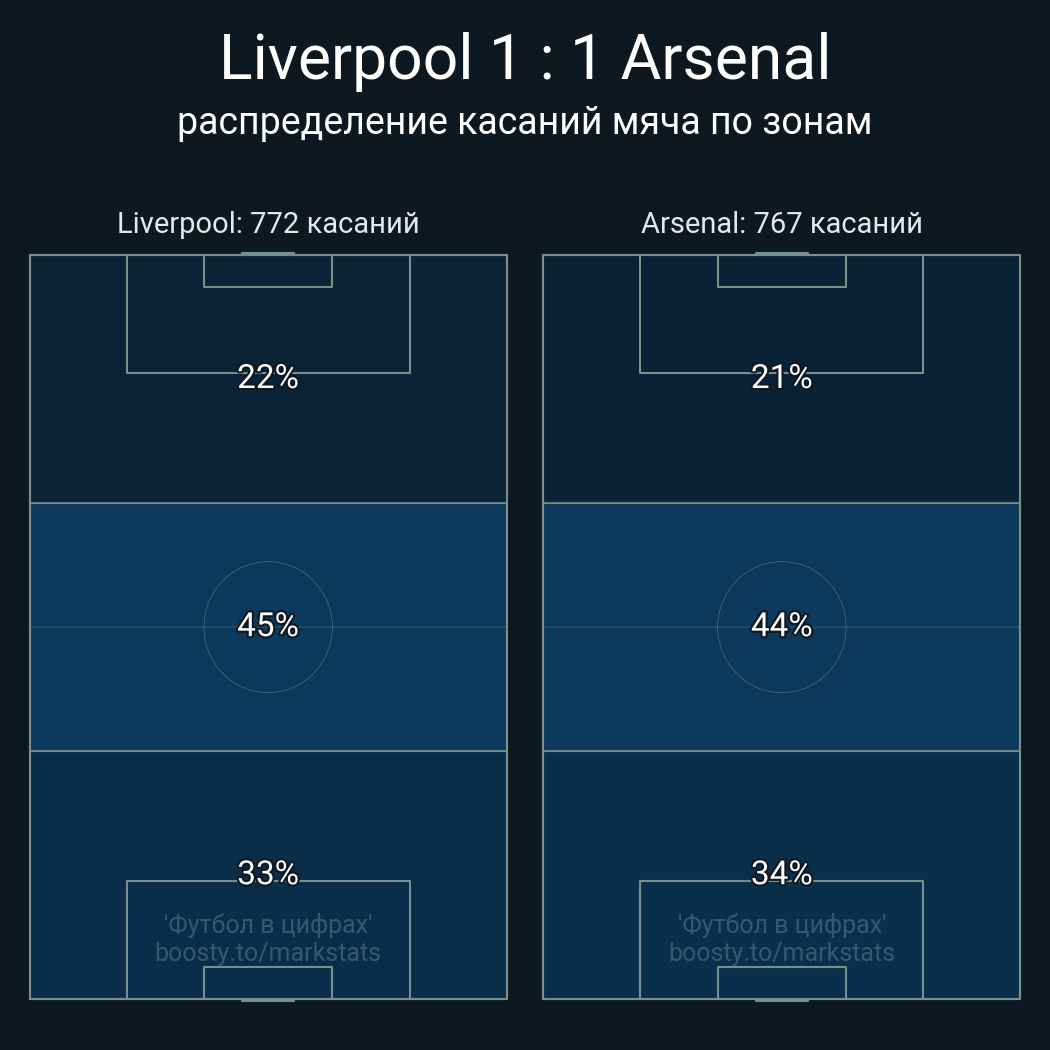Click the Russian subtitle below the score
Viewport: 1050px width, 1050px height.
(524, 121)
